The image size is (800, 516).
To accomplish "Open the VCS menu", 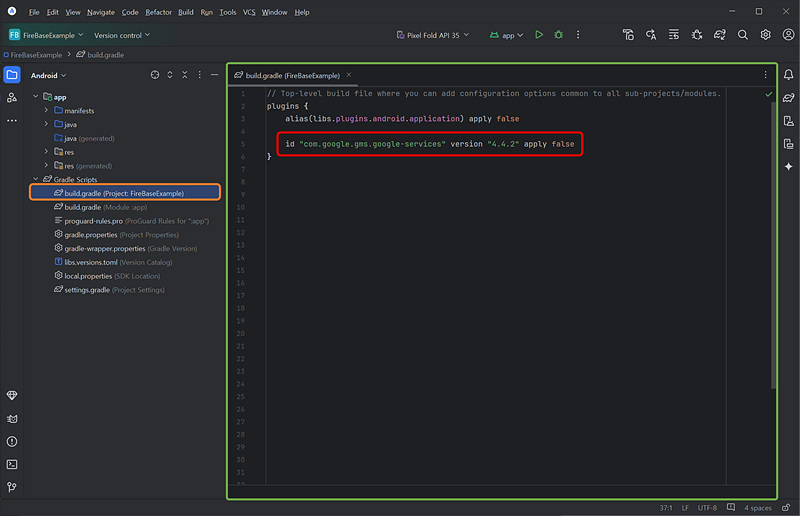I will 249,12.
